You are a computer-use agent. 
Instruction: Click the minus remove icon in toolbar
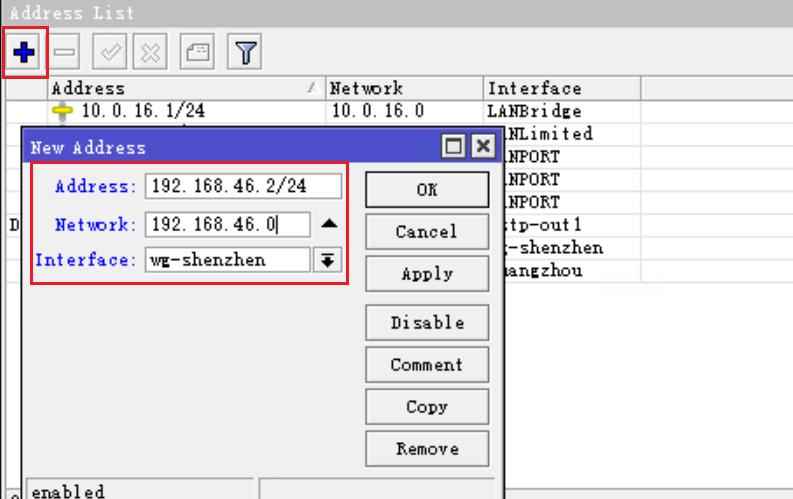65,51
